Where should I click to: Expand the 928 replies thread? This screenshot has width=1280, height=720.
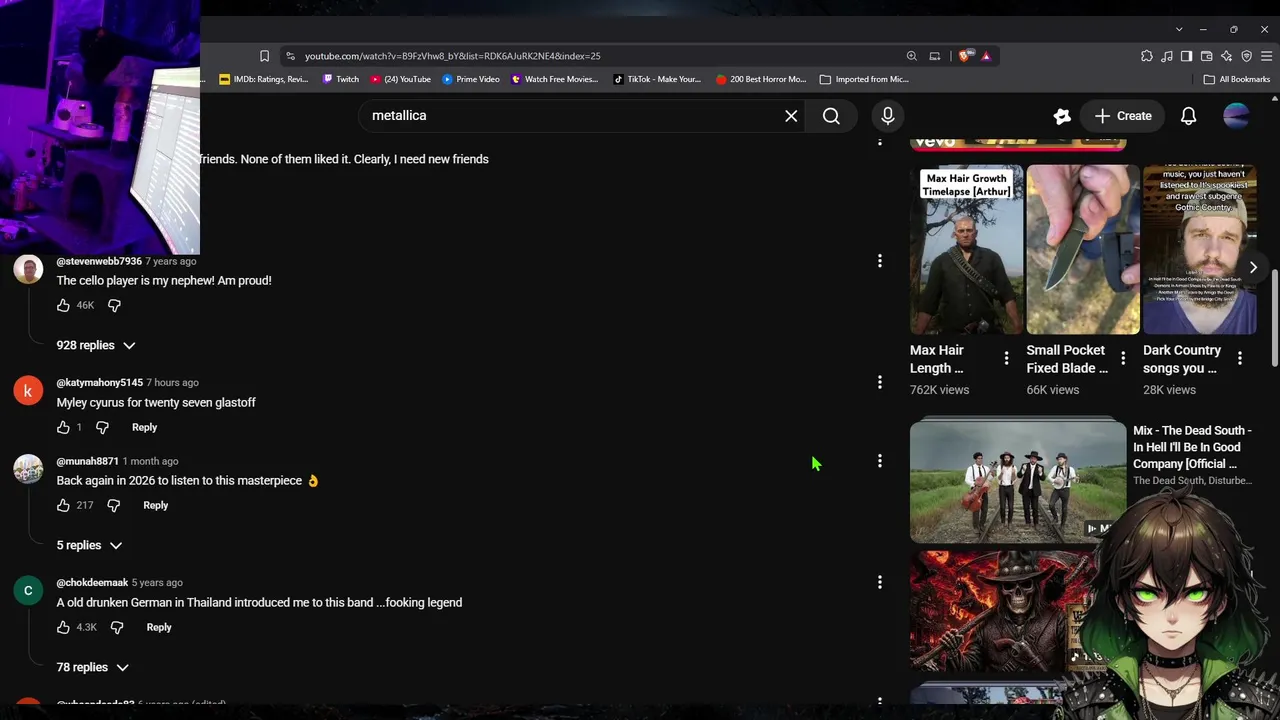coord(96,345)
